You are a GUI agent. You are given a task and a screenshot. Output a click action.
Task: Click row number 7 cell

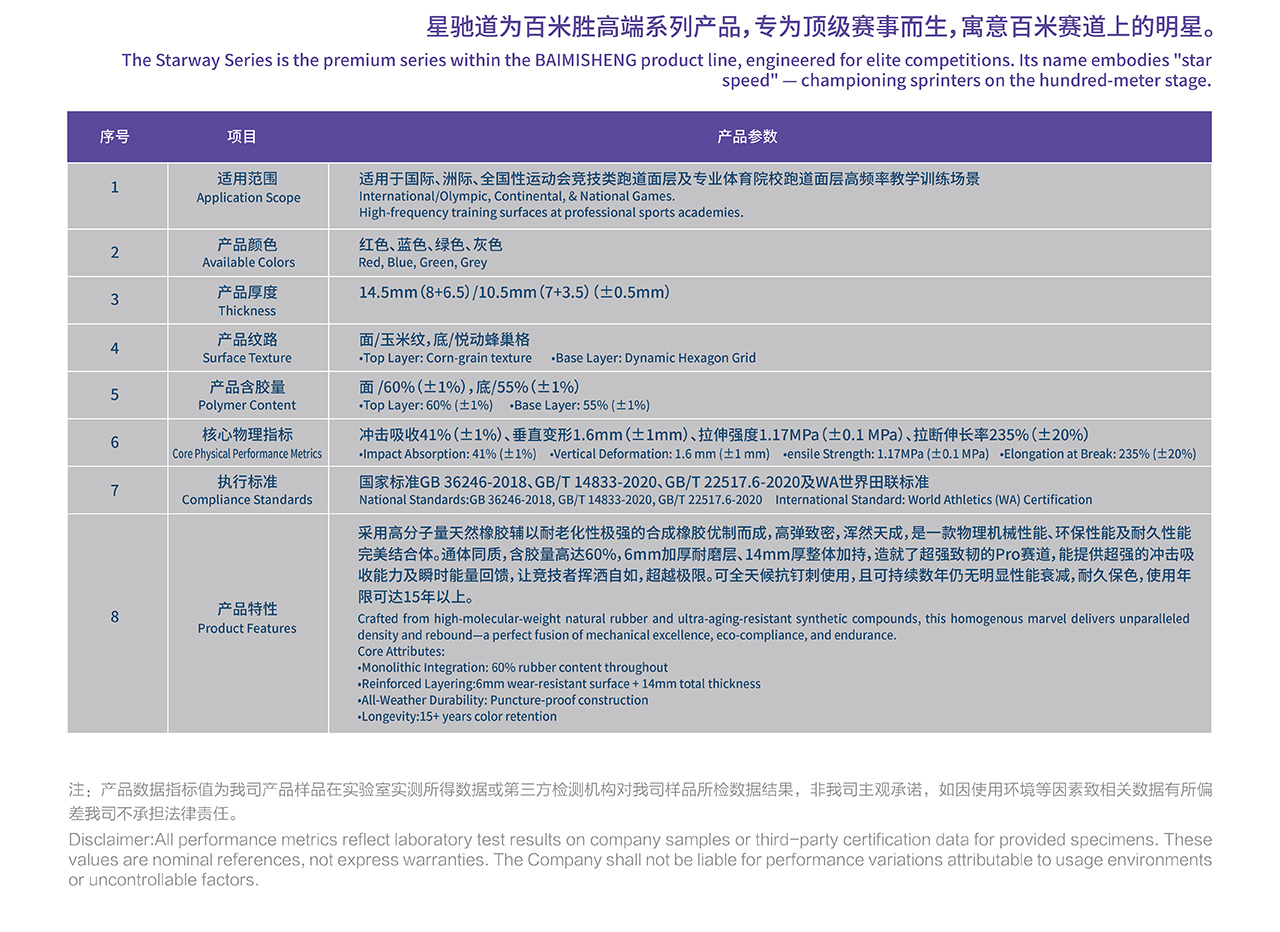click(115, 490)
